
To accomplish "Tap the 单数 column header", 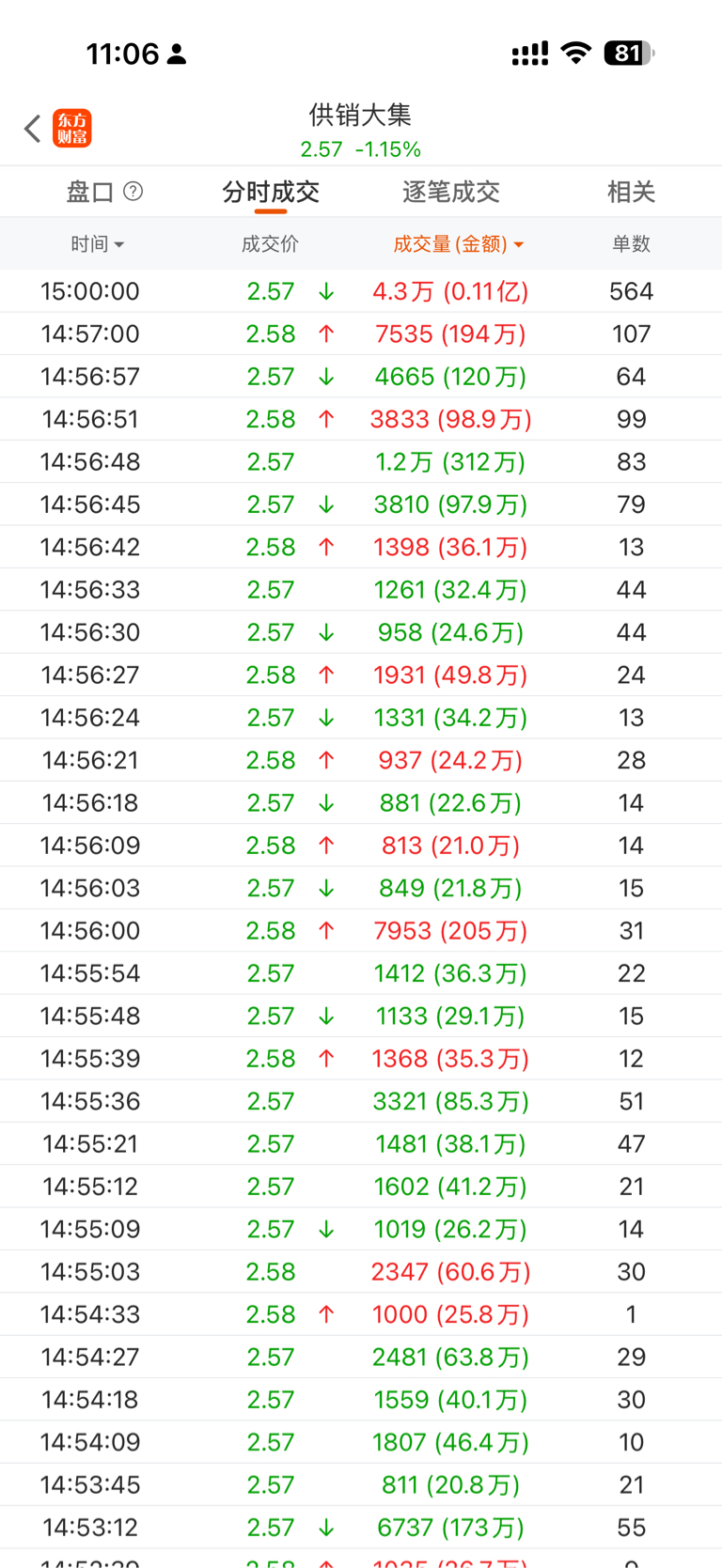I will (x=631, y=244).
